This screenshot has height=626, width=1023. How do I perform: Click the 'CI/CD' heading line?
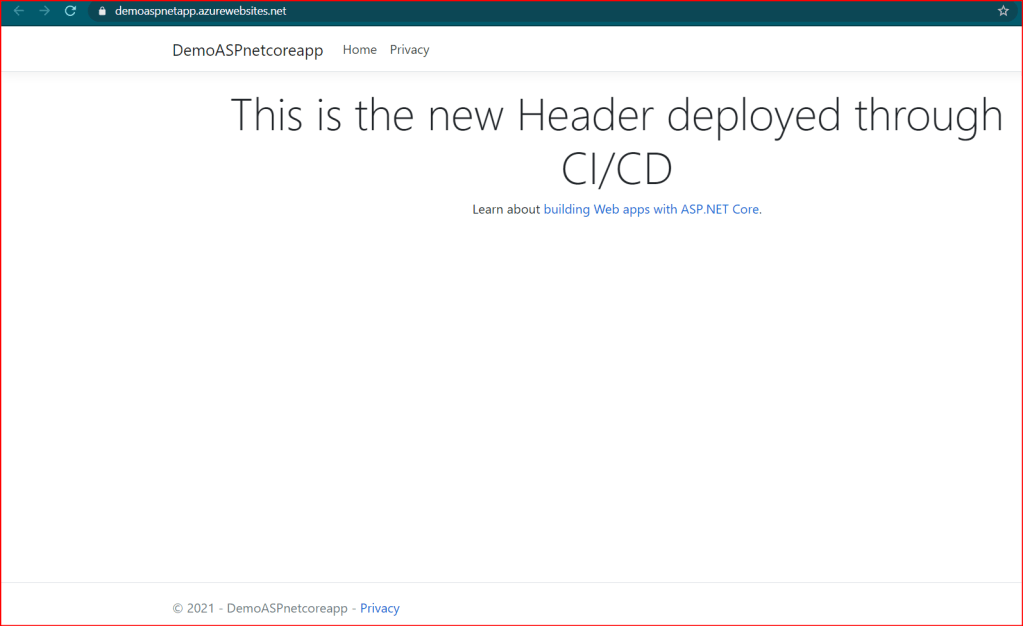coord(616,169)
